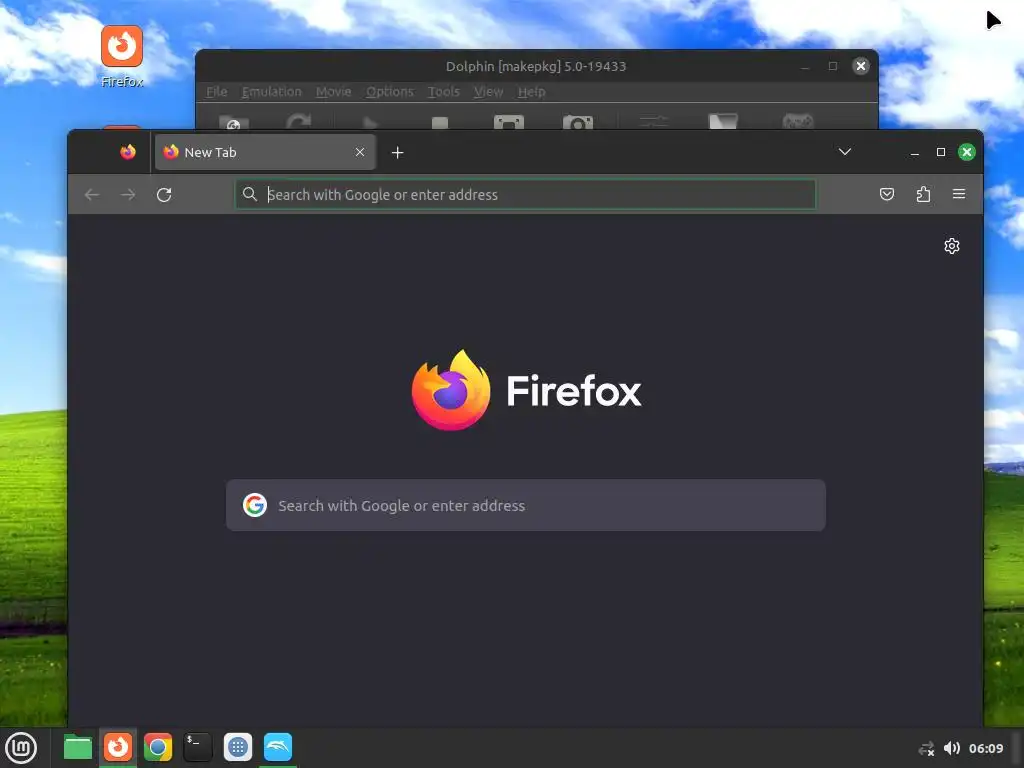Click Dolphin Play toolbar icon
The image size is (1024, 768).
tap(370, 122)
